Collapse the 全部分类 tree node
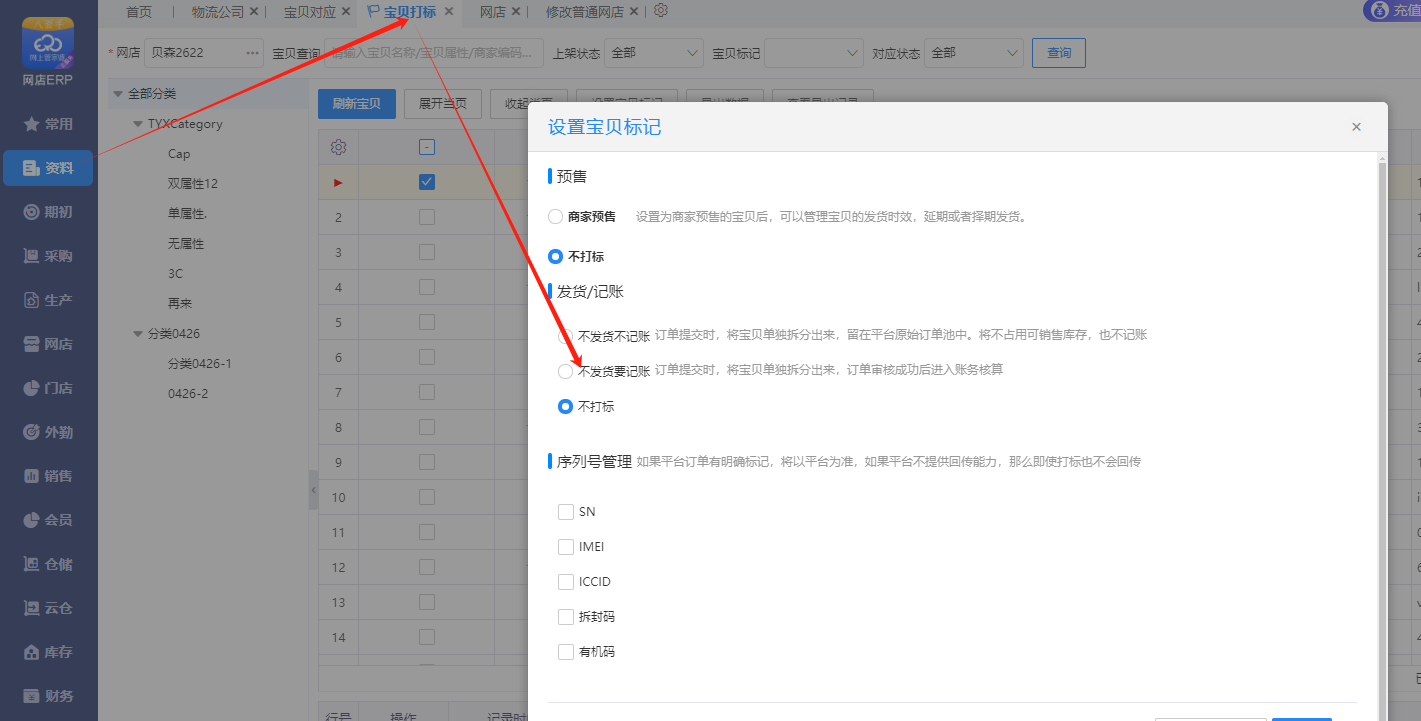The width and height of the screenshot is (1421, 721). click(118, 94)
